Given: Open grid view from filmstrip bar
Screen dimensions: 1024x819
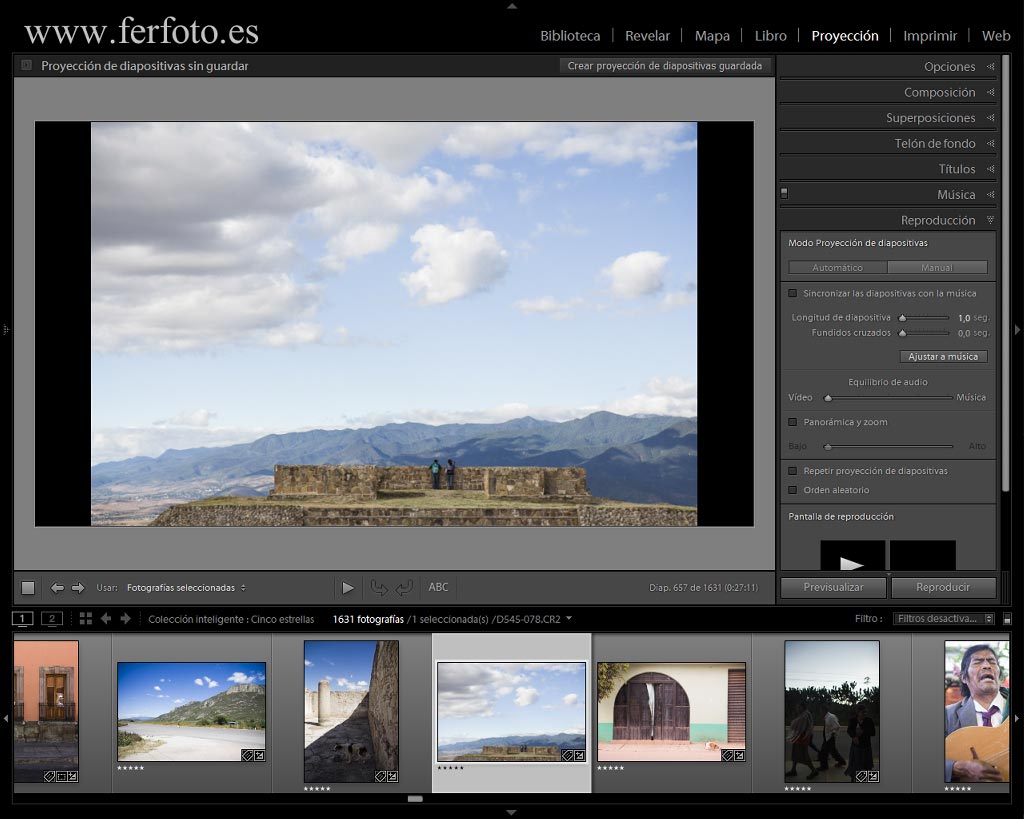Looking at the screenshot, I should click(x=86, y=618).
